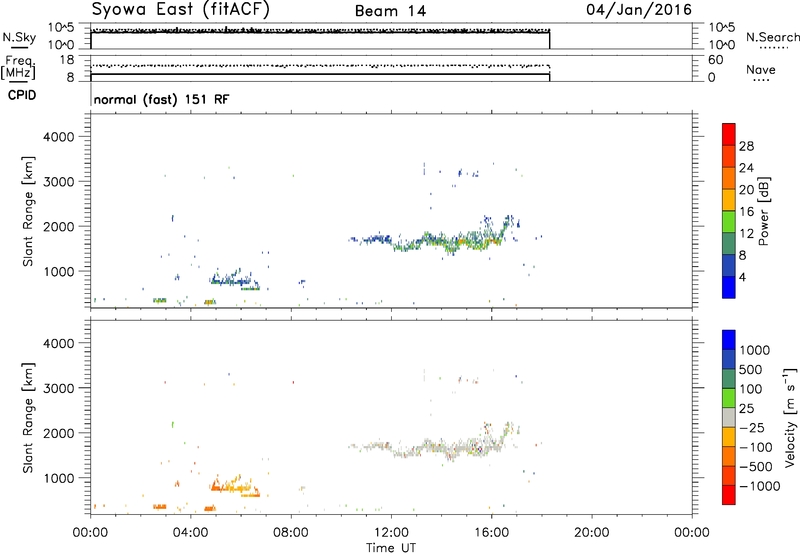800x554 pixels.
Task: Click the '04:00' time axis tick label
Action: (x=191, y=533)
